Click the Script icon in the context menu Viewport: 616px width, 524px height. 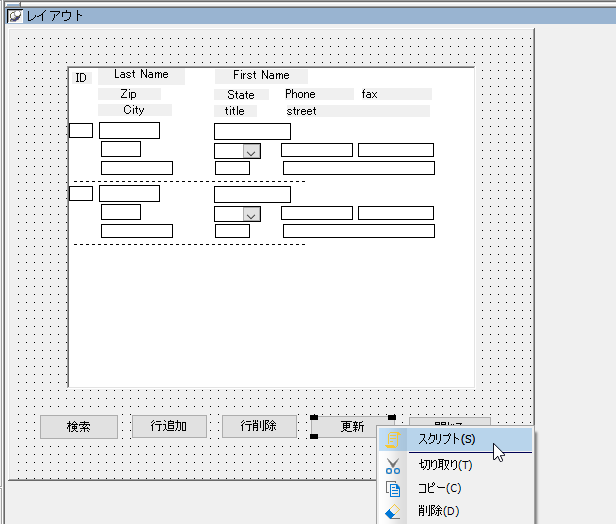pyautogui.click(x=393, y=439)
